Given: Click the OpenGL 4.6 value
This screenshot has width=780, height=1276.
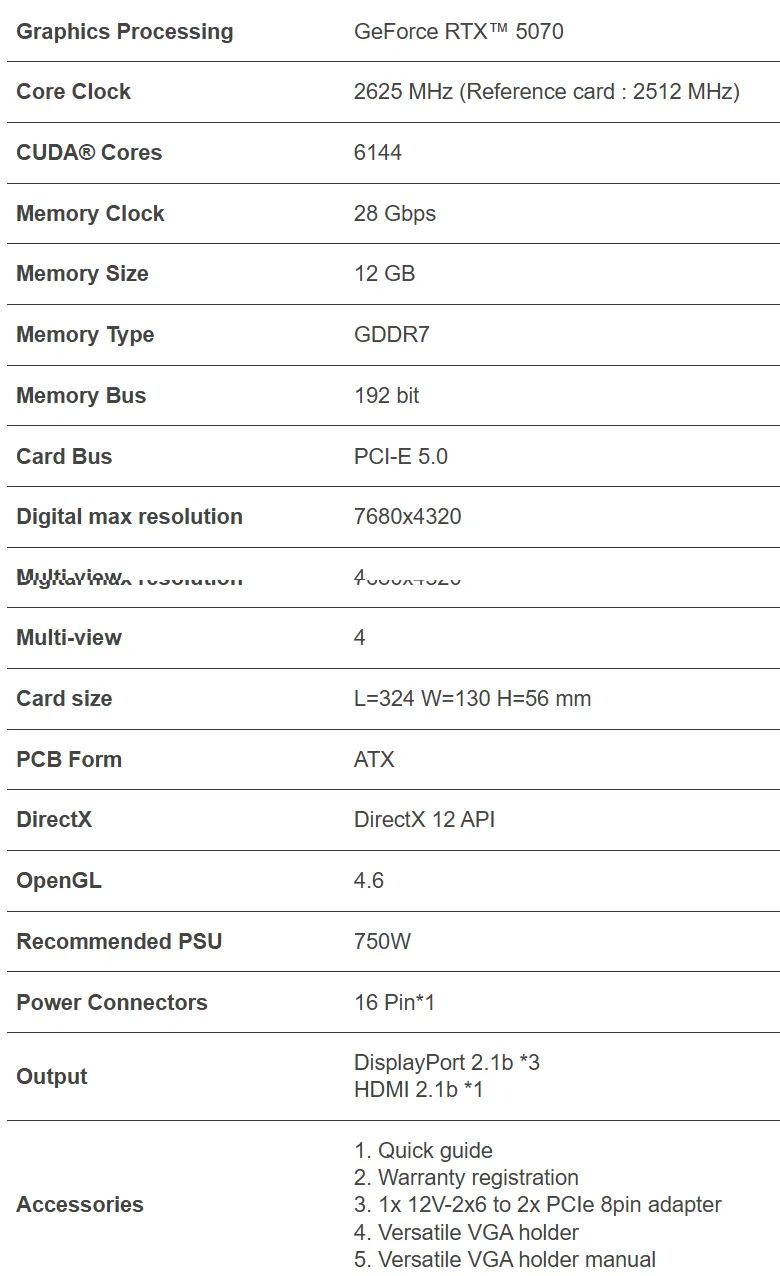Looking at the screenshot, I should 369,881.
